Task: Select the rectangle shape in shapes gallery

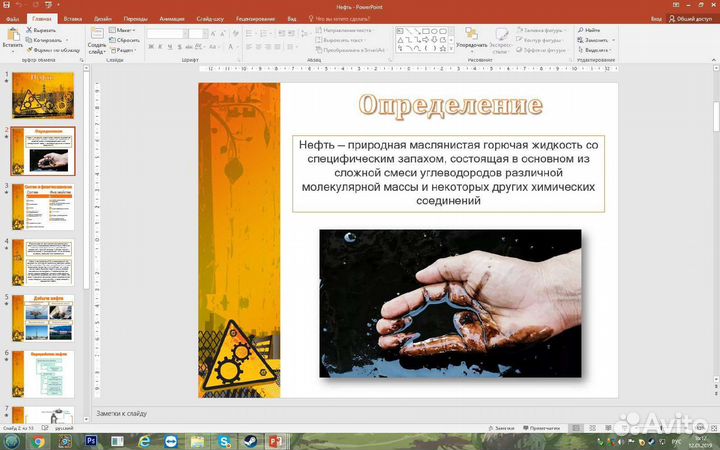Action: (426, 31)
